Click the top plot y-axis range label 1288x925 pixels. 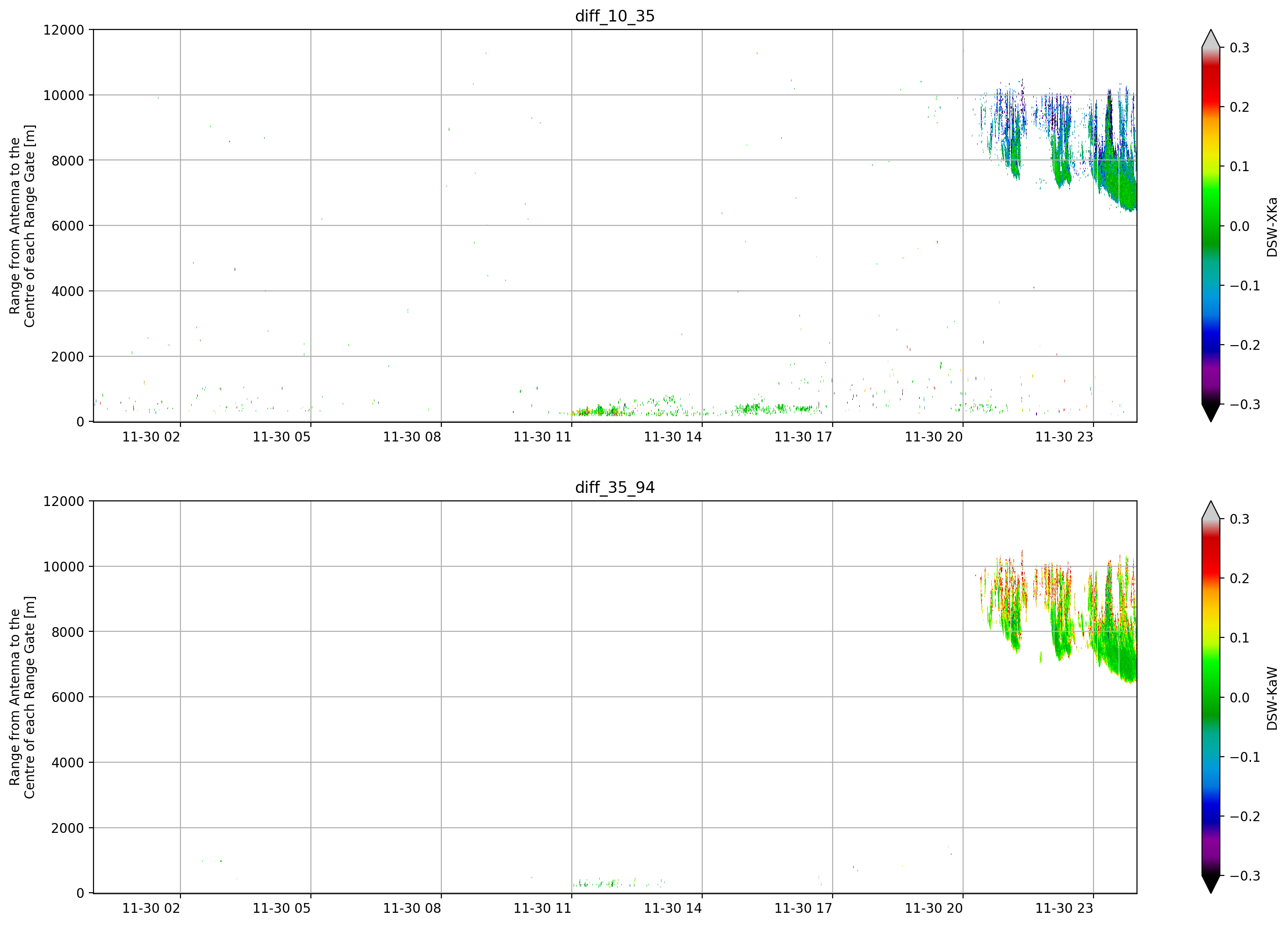[22, 226]
